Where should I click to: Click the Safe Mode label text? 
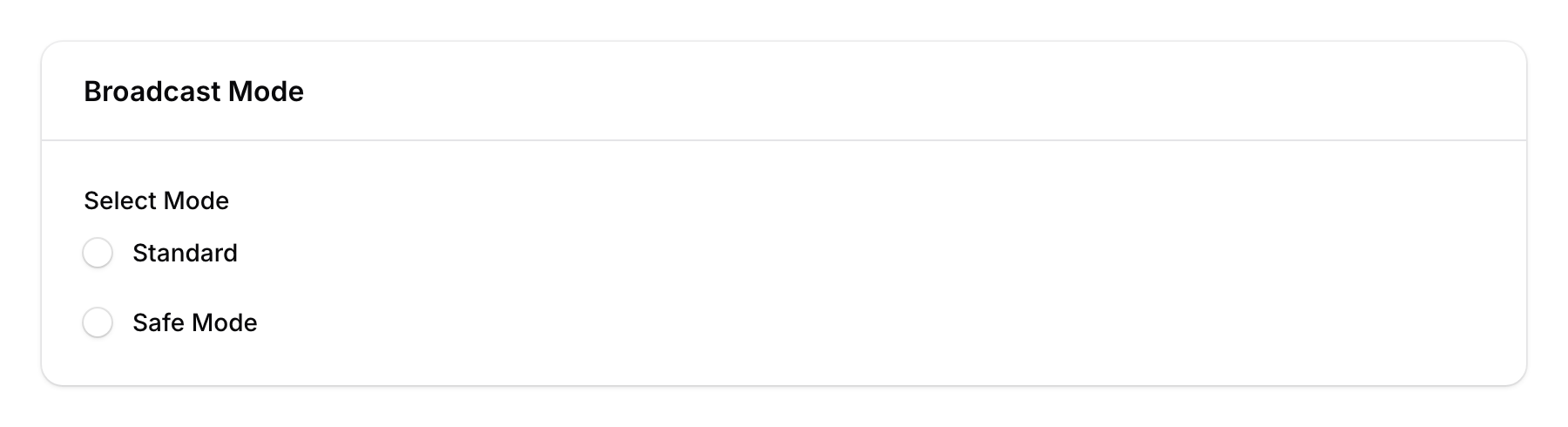pos(194,323)
